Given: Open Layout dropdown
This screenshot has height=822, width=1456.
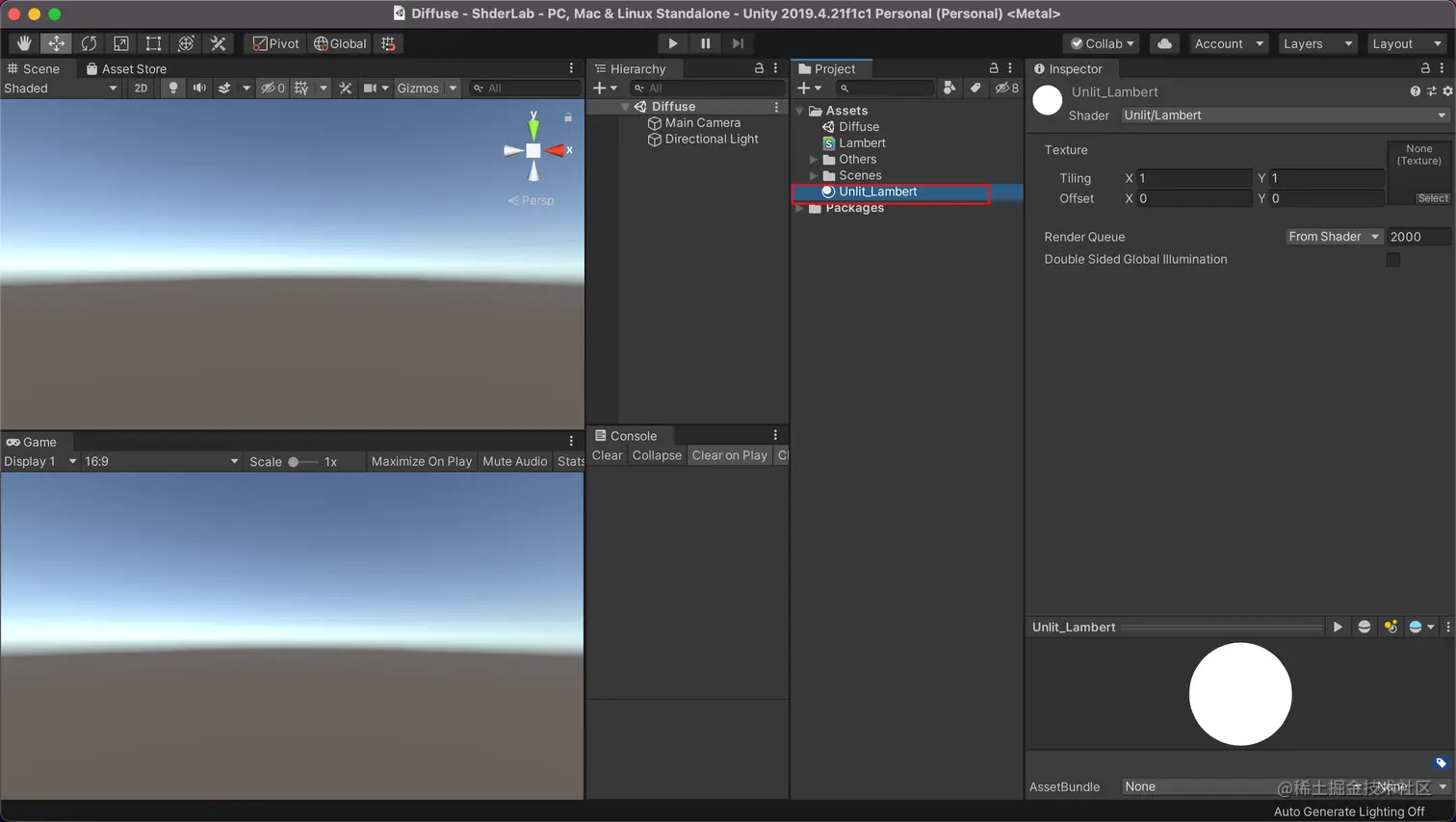Looking at the screenshot, I should pos(1407,43).
